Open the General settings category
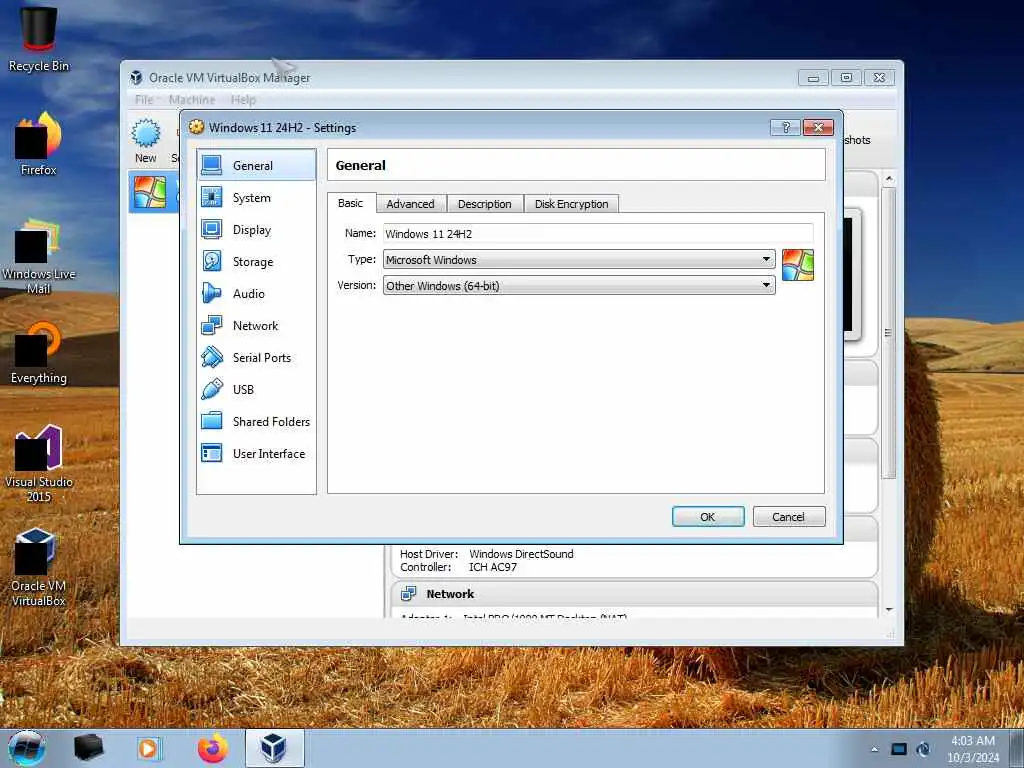Viewport: 1024px width, 768px height. [256, 165]
